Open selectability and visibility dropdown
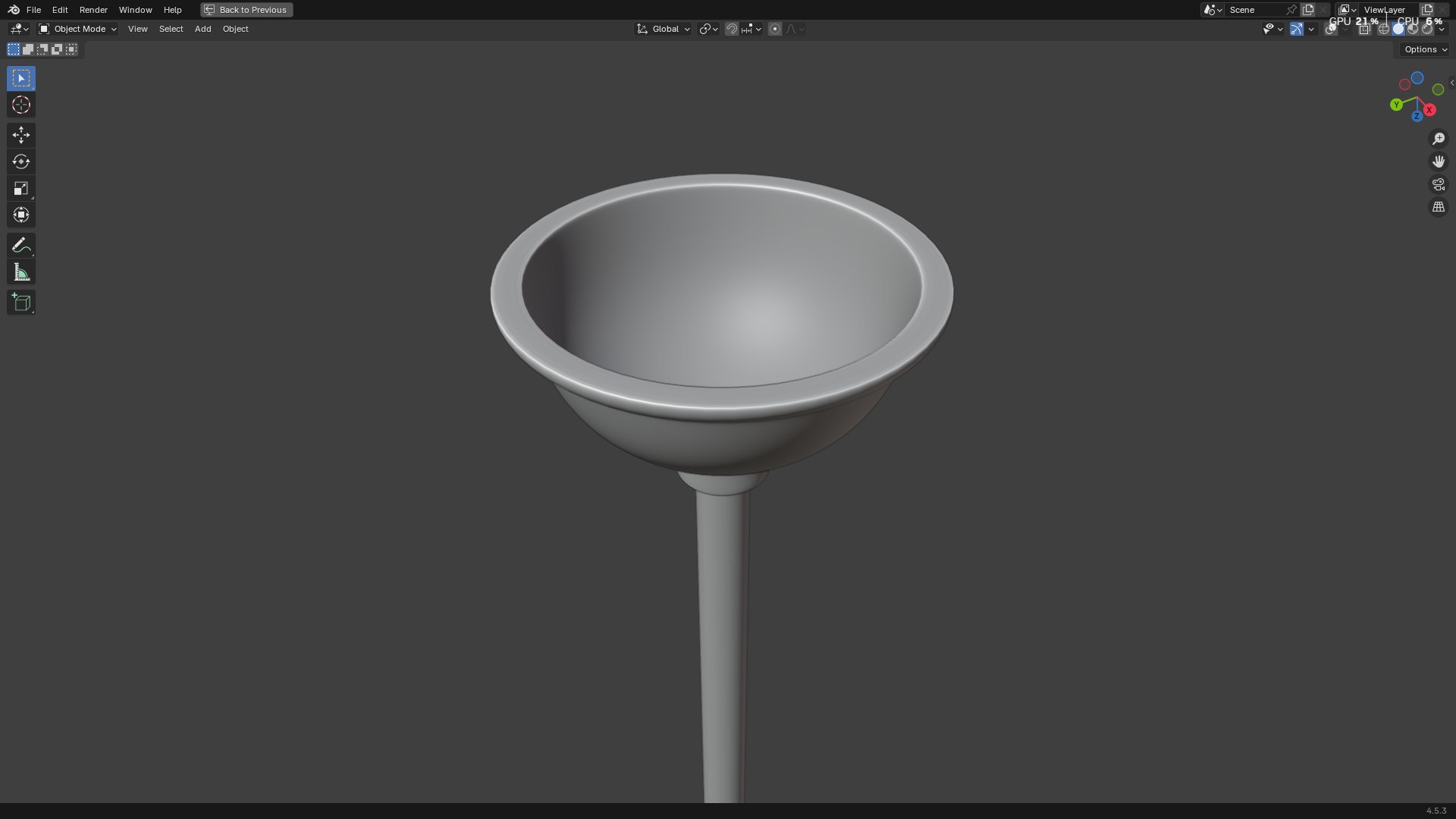 click(1272, 29)
